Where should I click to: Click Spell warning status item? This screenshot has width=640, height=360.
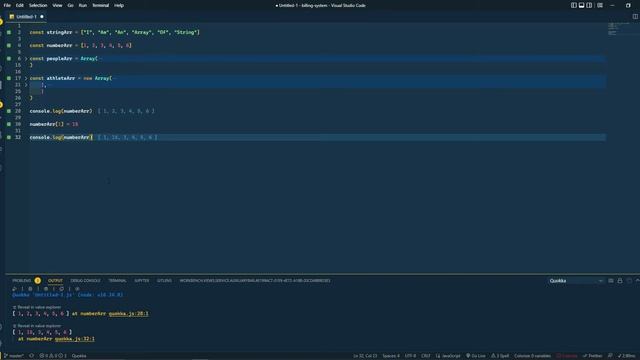(x=500, y=356)
